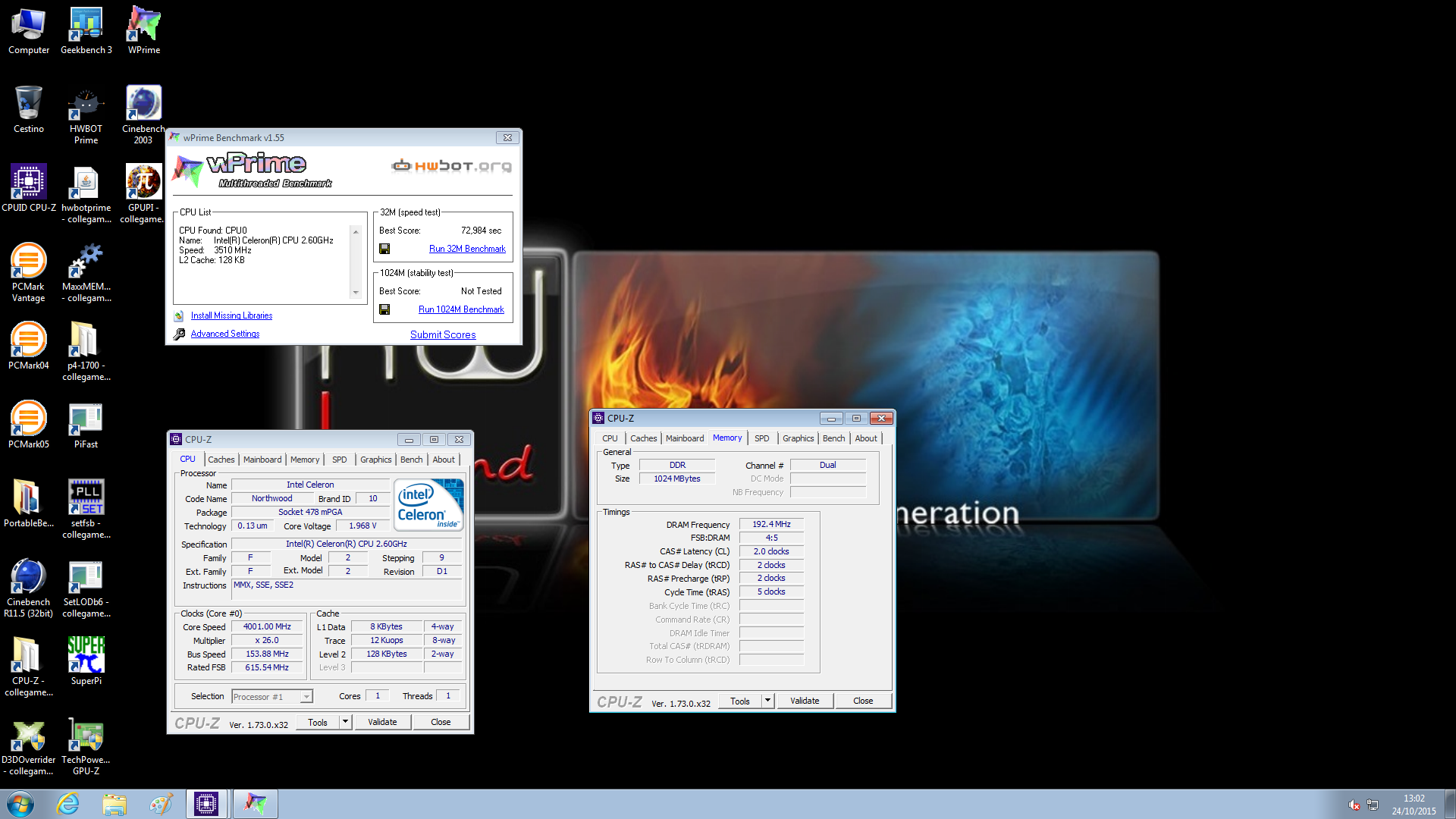The width and height of the screenshot is (1456, 819).
Task: Open Advanced Settings link in wPrime
Action: (x=225, y=334)
